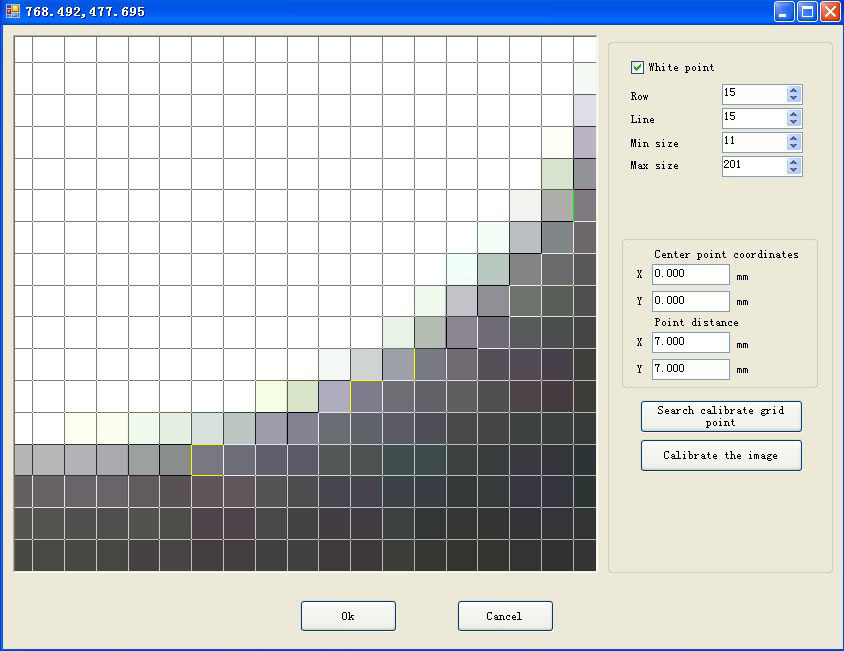Close the calibration window

tap(831, 12)
